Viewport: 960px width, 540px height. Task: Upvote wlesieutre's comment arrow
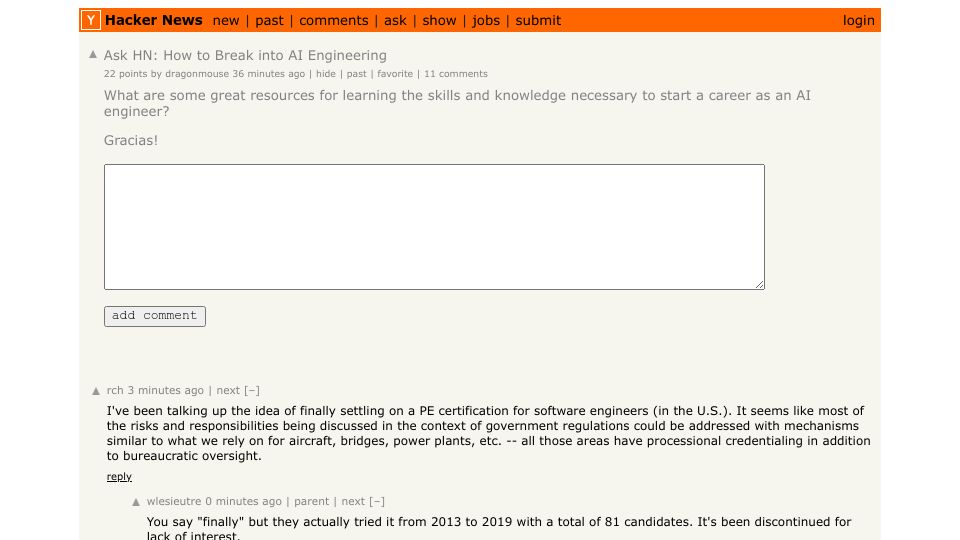pyautogui.click(x=136, y=502)
